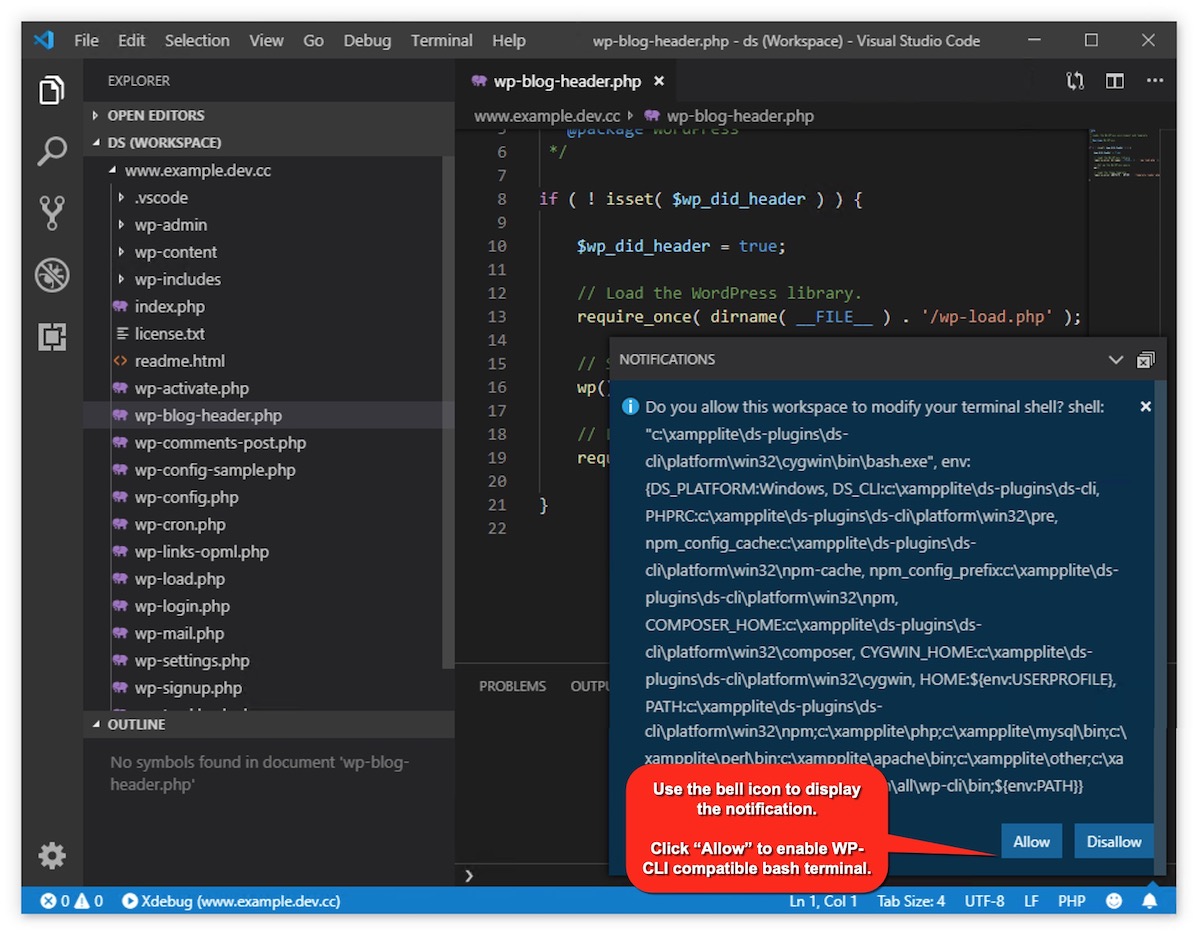The image size is (1200, 937).
Task: Open wp-comments-post.php in the explorer
Action: [x=220, y=442]
